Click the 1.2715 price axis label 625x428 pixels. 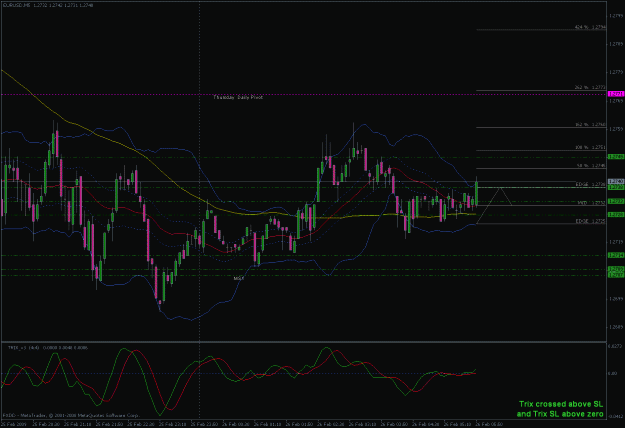click(616, 242)
